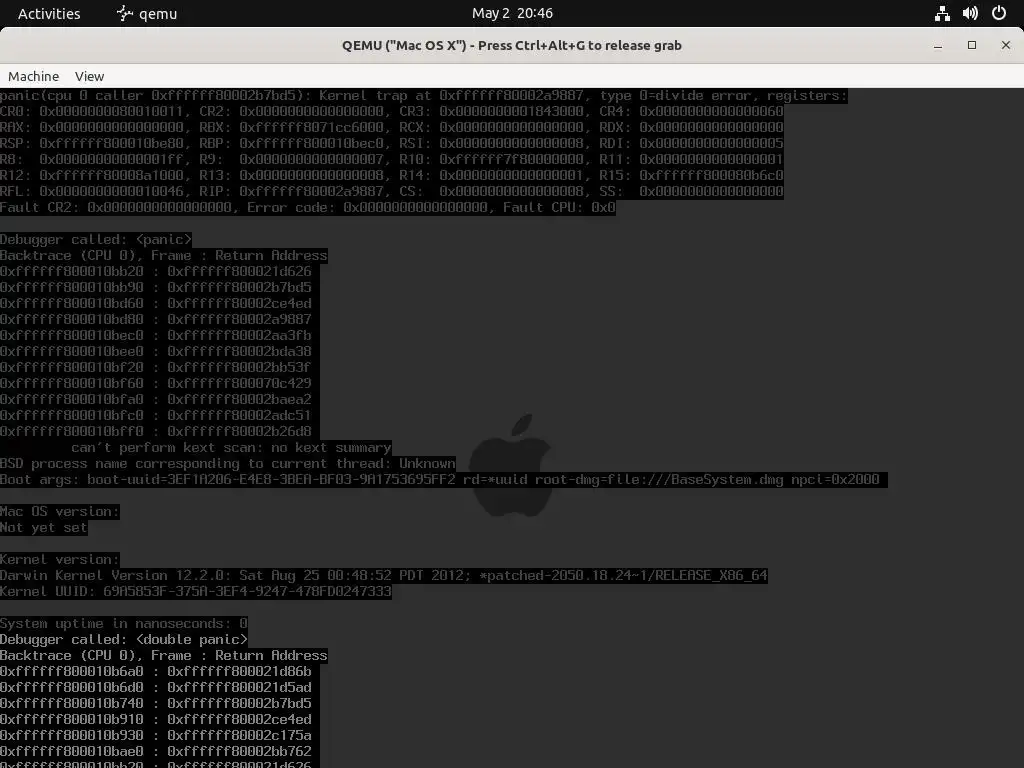
Task: Click the 'System uptime in nanoseconds: 0' line
Action: 124,624
